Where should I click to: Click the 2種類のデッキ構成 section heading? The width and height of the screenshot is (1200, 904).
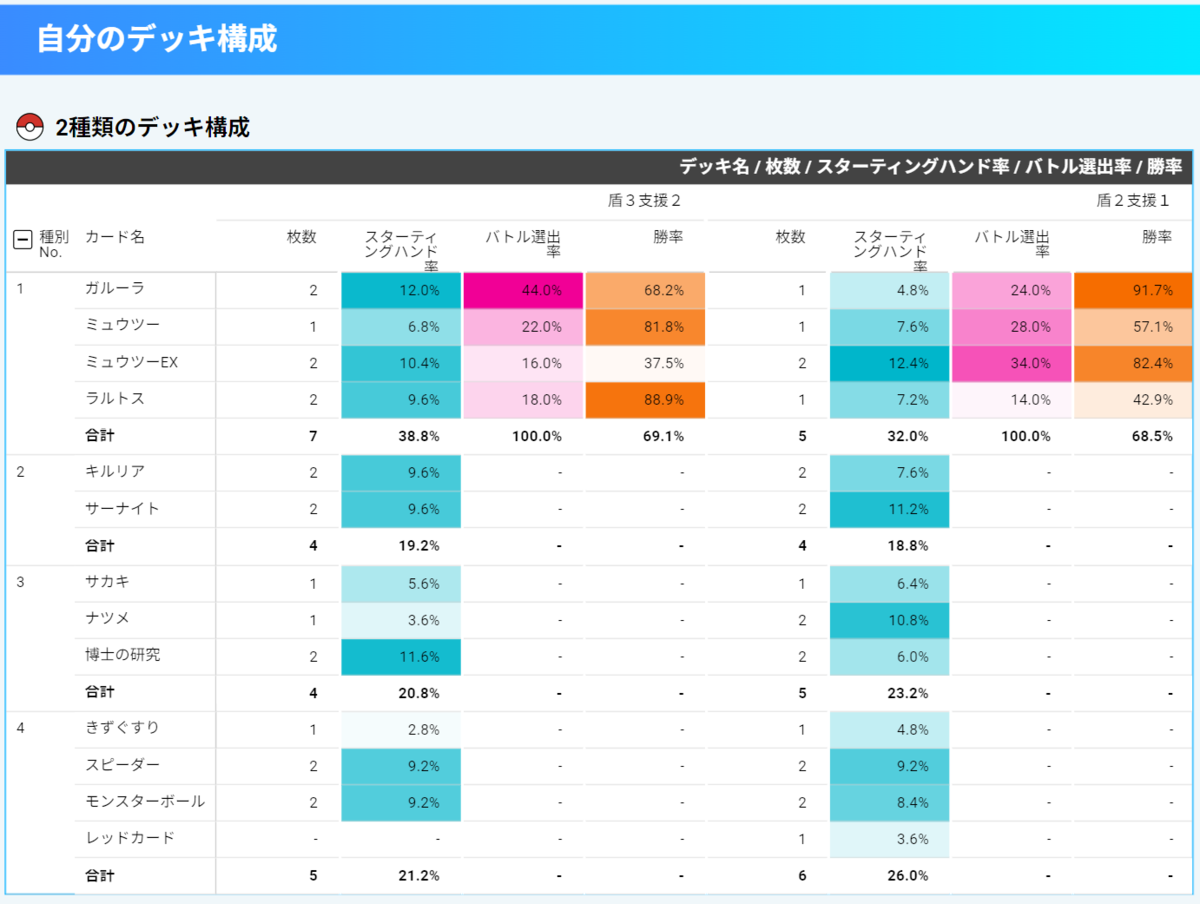point(153,127)
